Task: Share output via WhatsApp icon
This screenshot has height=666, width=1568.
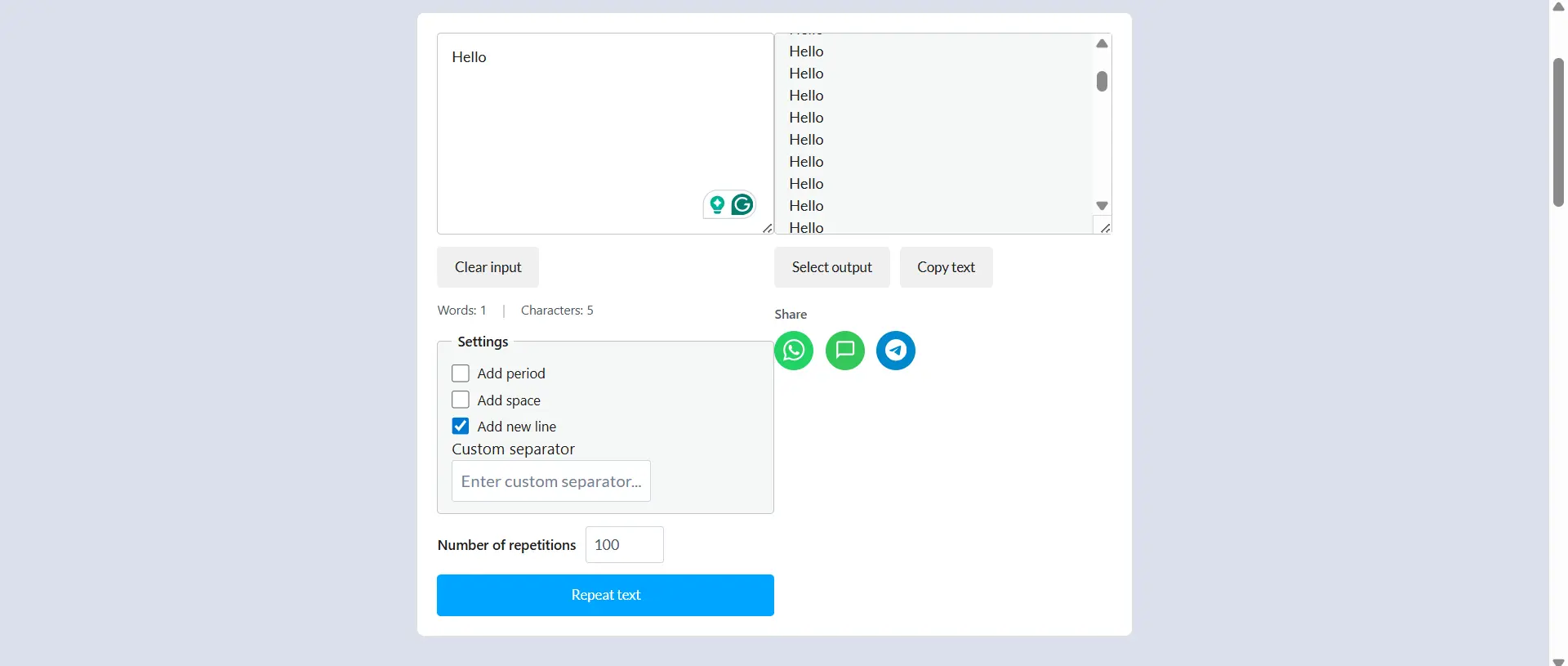Action: [794, 351]
